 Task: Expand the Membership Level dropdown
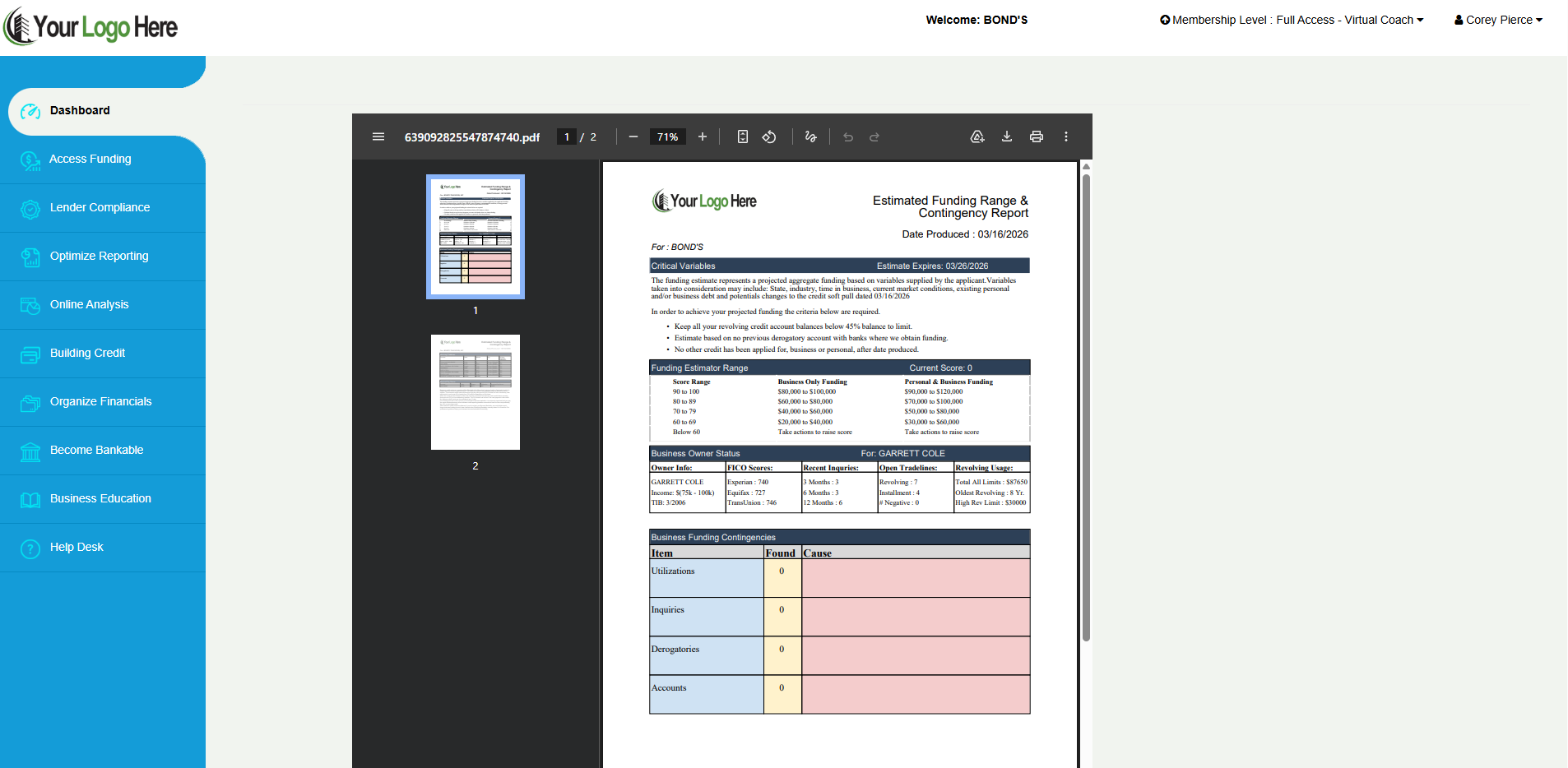pos(1292,20)
